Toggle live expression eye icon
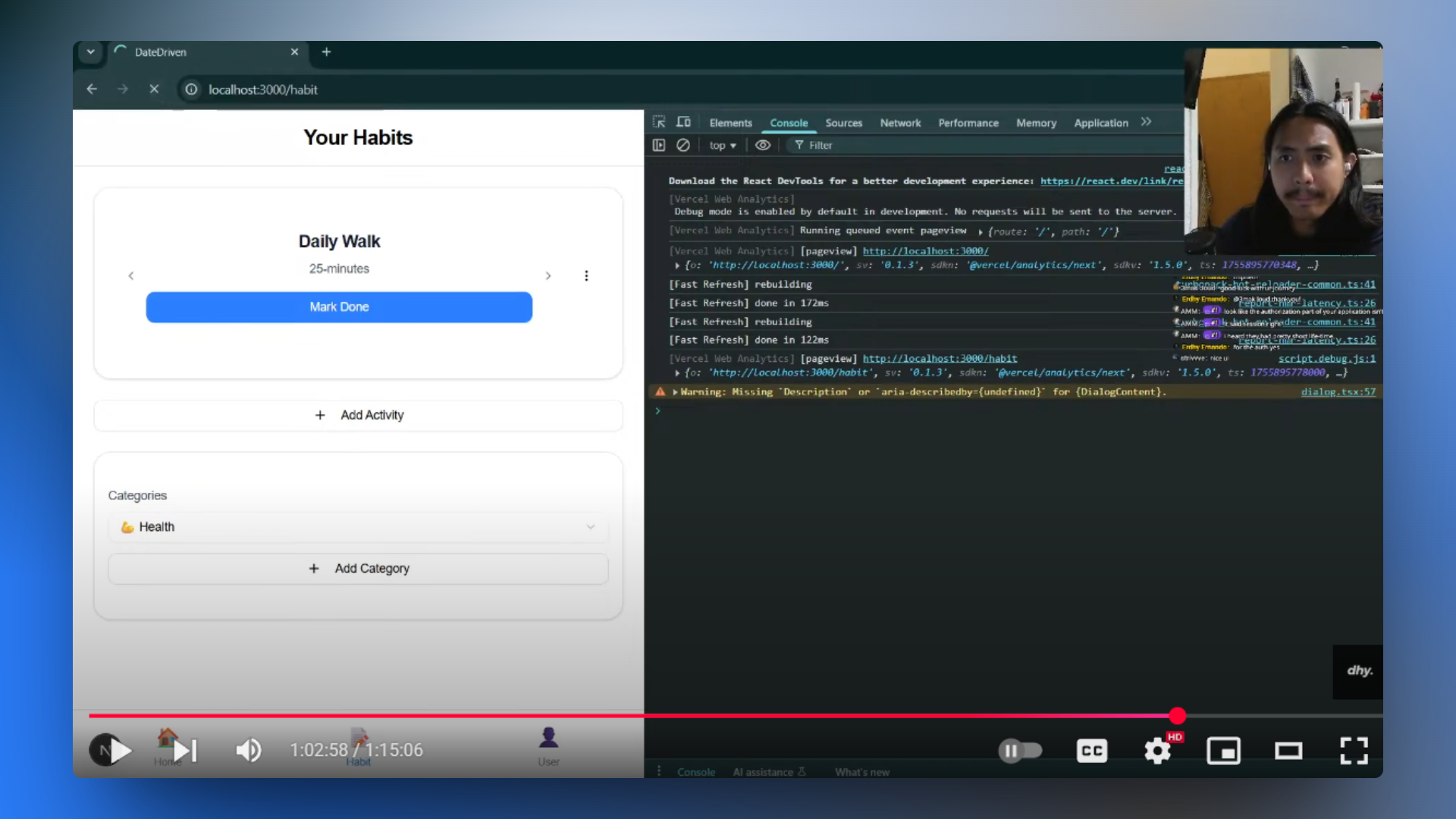1456x819 pixels. click(763, 145)
